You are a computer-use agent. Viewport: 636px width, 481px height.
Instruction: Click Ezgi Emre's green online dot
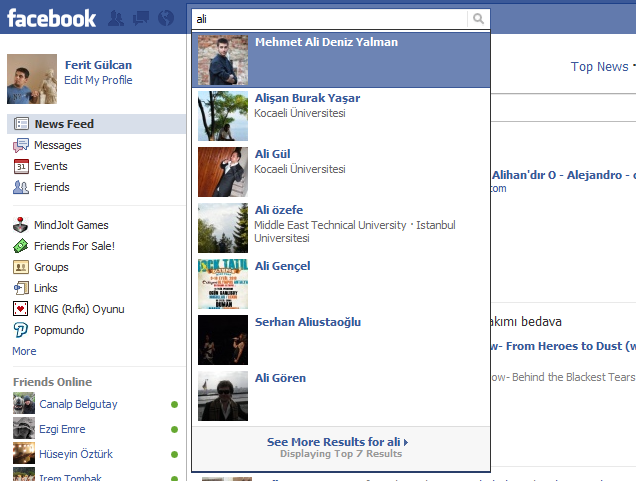[x=174, y=429]
